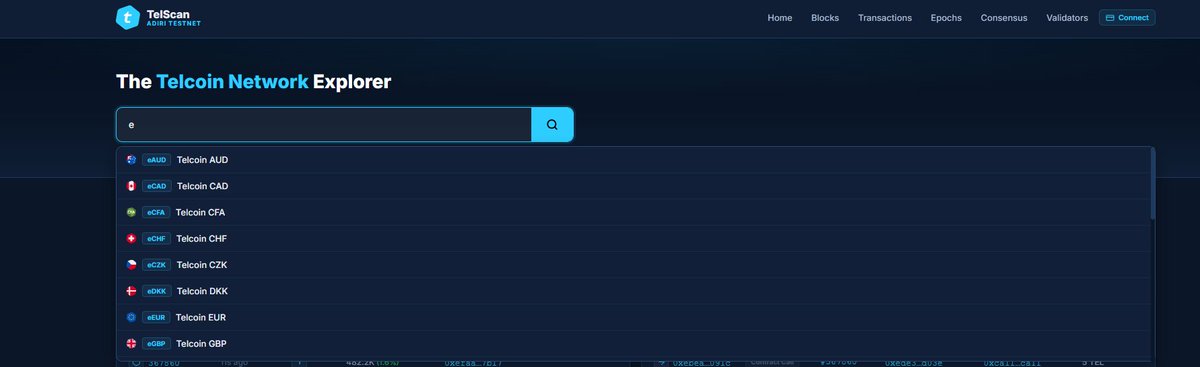The height and width of the screenshot is (367, 1200).
Task: Click the eCFA ticker badge
Action: pos(156,212)
